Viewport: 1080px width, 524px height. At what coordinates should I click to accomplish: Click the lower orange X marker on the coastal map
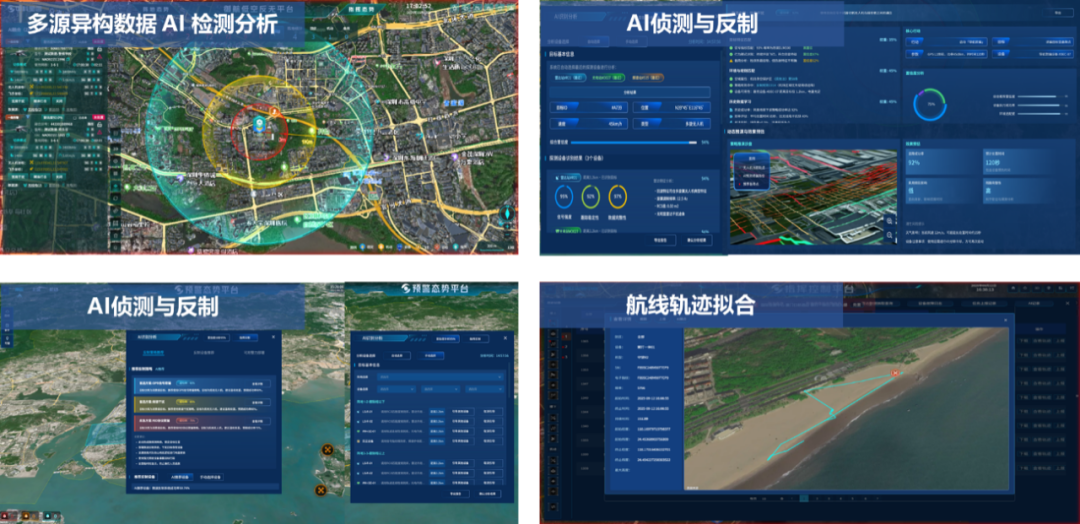(x=320, y=490)
